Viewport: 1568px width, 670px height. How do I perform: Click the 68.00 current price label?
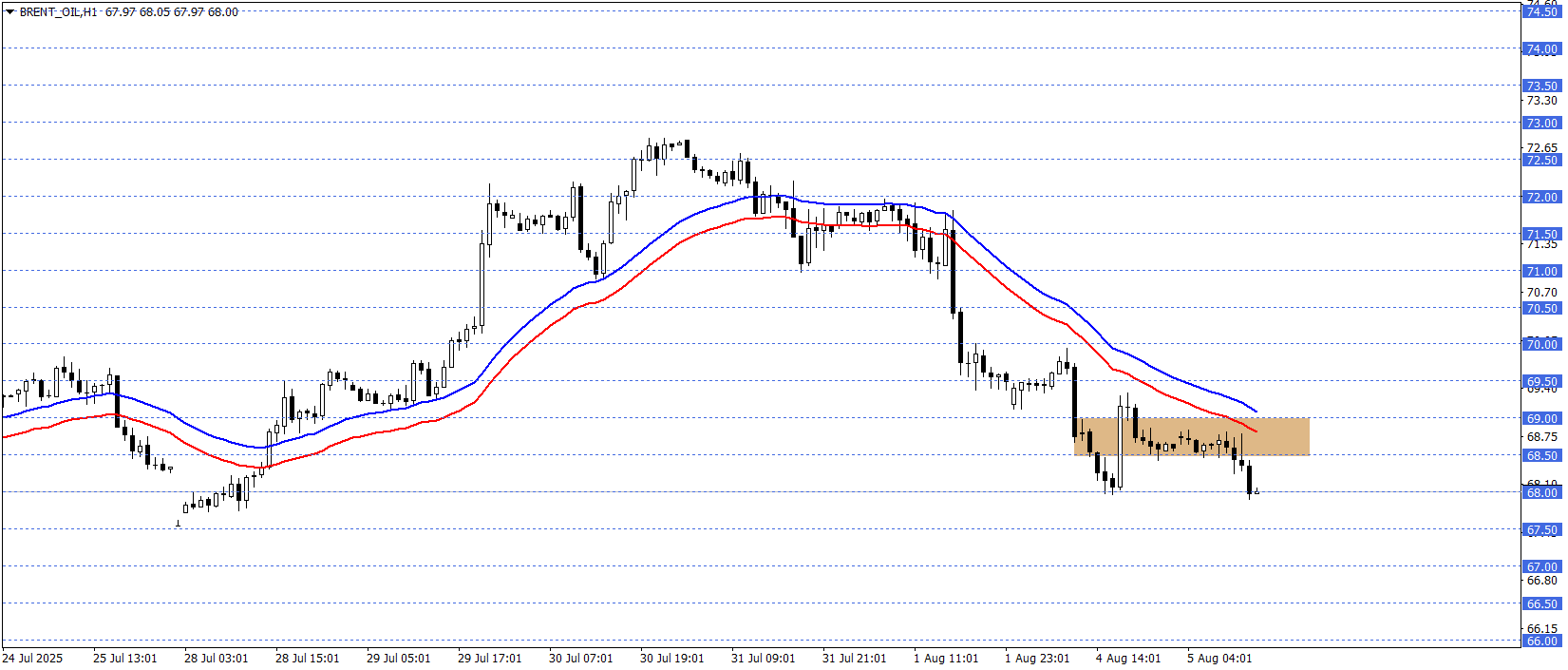coord(1541,492)
